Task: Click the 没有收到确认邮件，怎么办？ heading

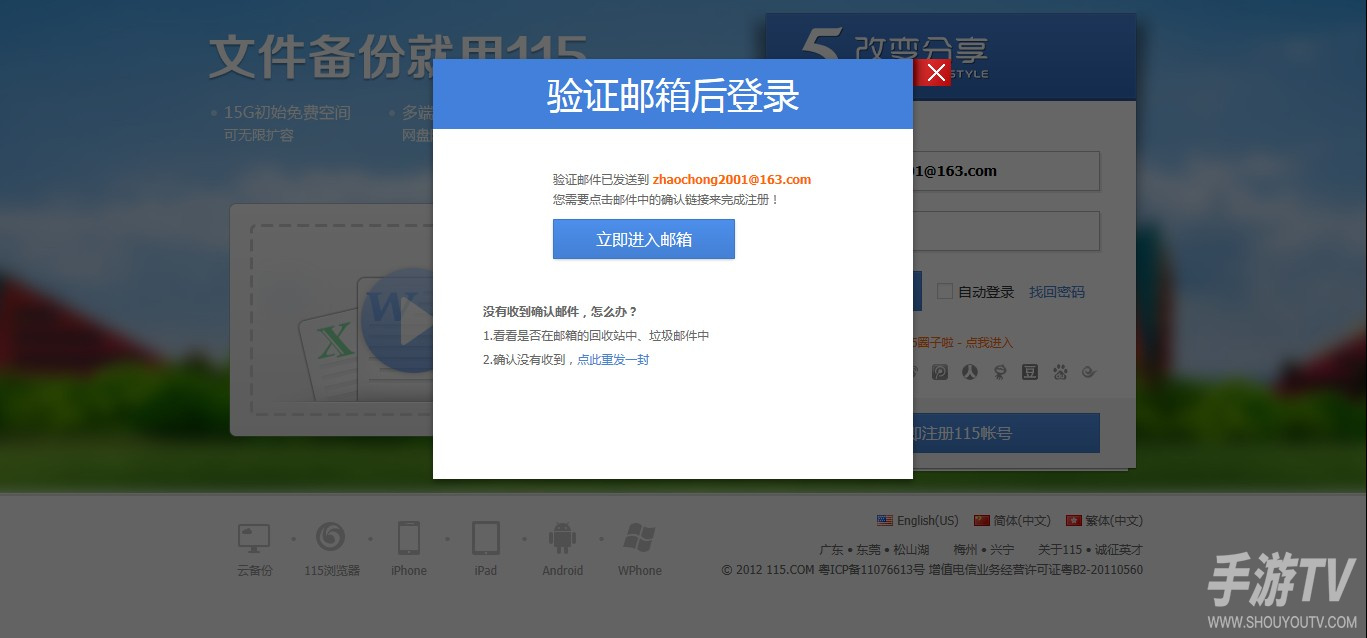Action: tap(560, 312)
